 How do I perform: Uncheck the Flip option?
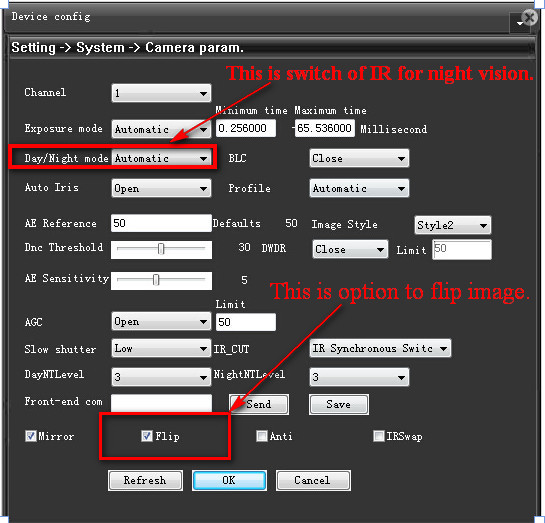coord(147,436)
